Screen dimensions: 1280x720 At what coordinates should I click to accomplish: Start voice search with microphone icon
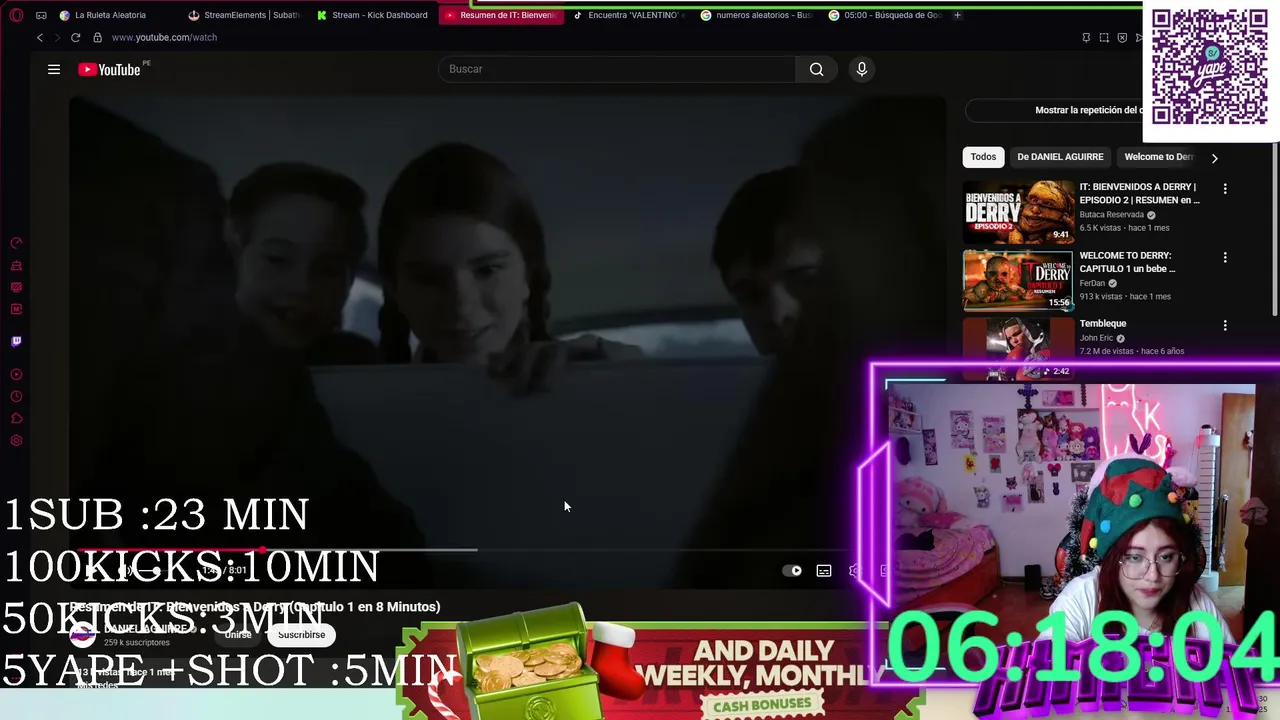click(x=862, y=69)
